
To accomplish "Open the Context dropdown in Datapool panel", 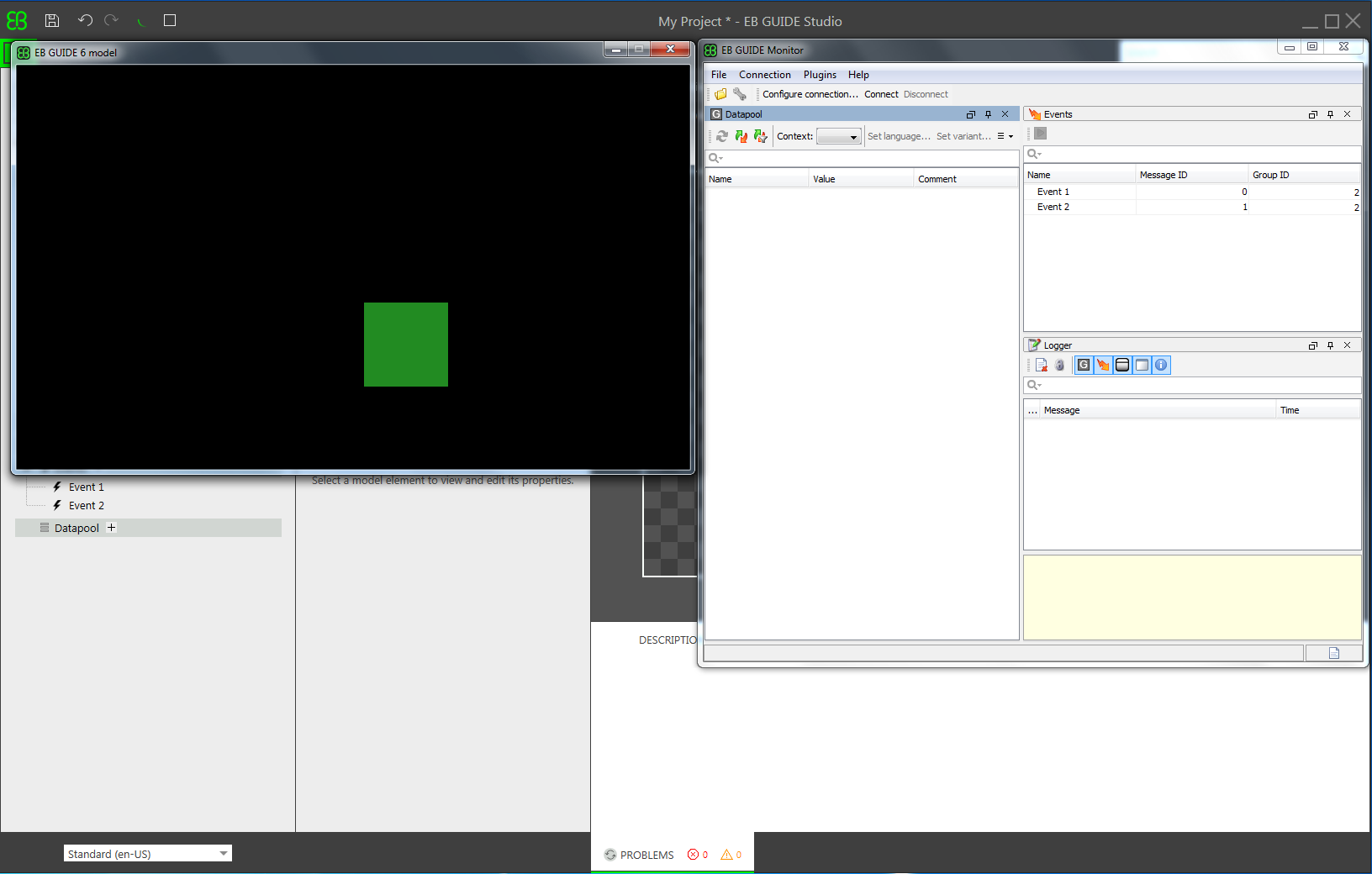I will (x=839, y=136).
